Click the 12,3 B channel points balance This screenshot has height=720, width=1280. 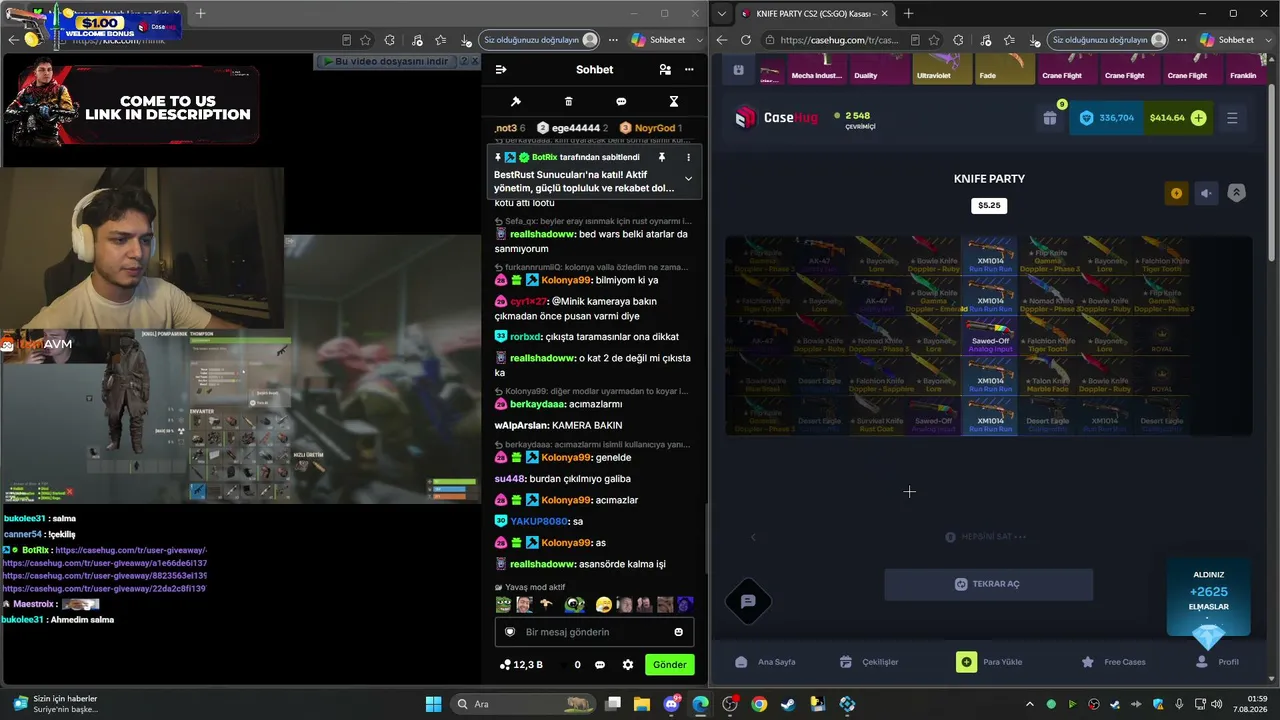(x=522, y=665)
